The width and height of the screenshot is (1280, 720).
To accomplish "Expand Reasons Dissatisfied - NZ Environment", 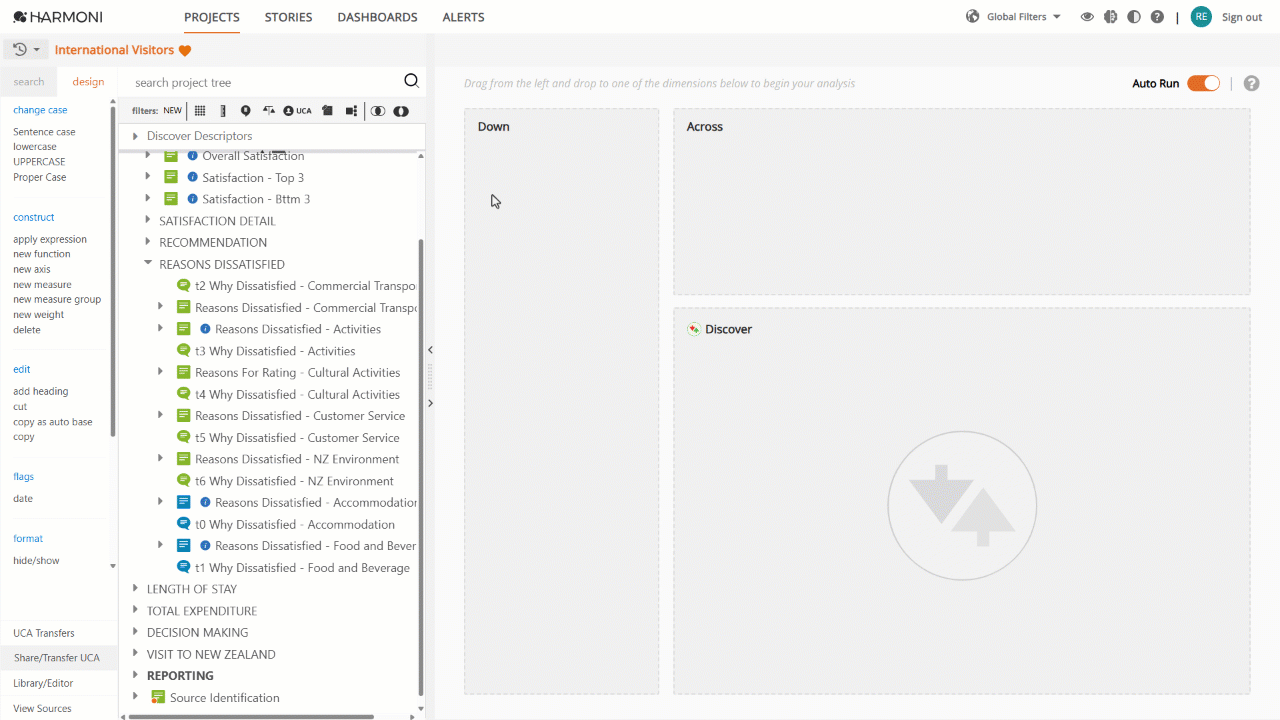I will [x=161, y=459].
